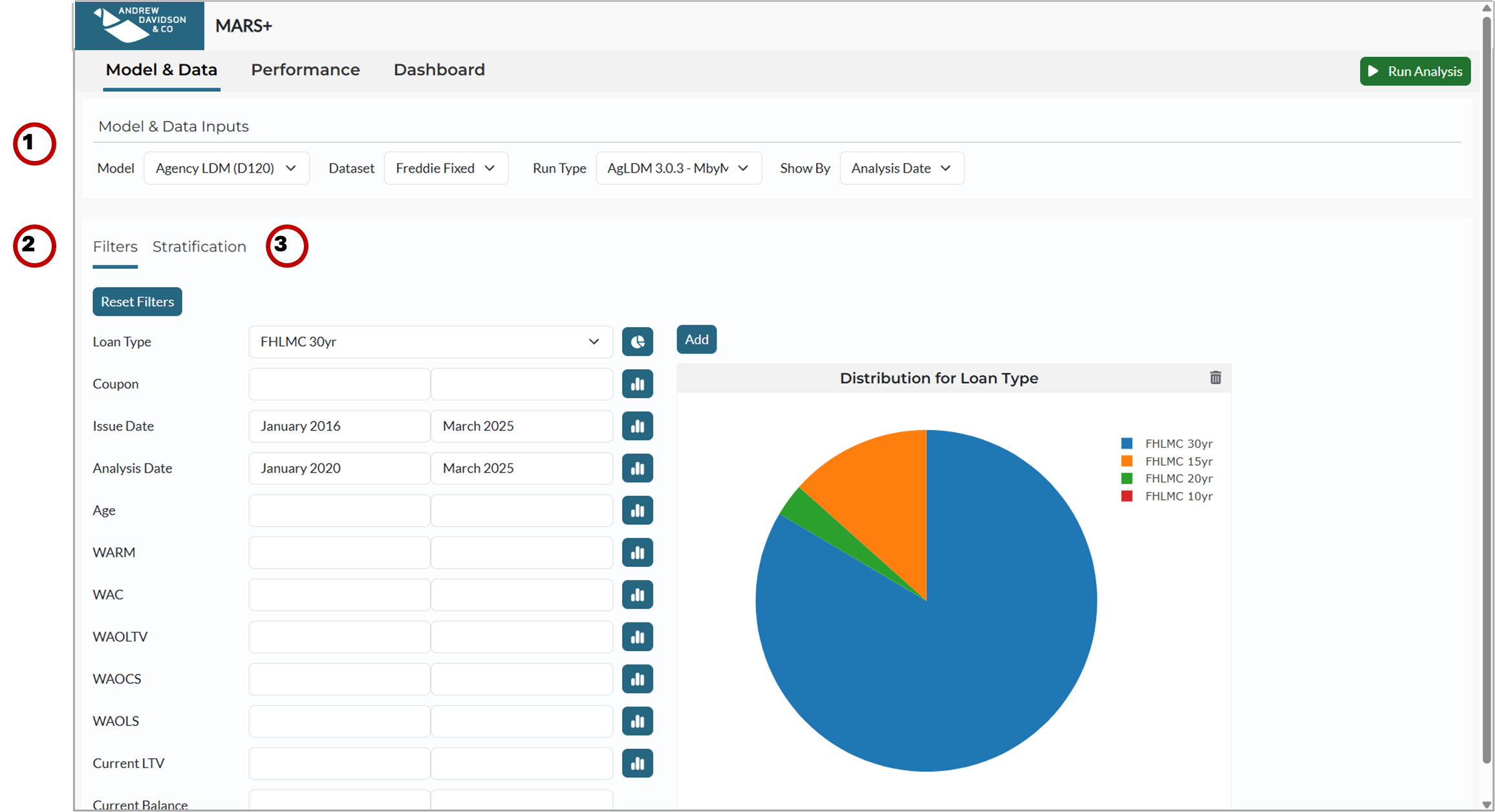The image size is (1495, 812).
Task: Click Analysis Date start field January 2020
Action: (x=339, y=468)
